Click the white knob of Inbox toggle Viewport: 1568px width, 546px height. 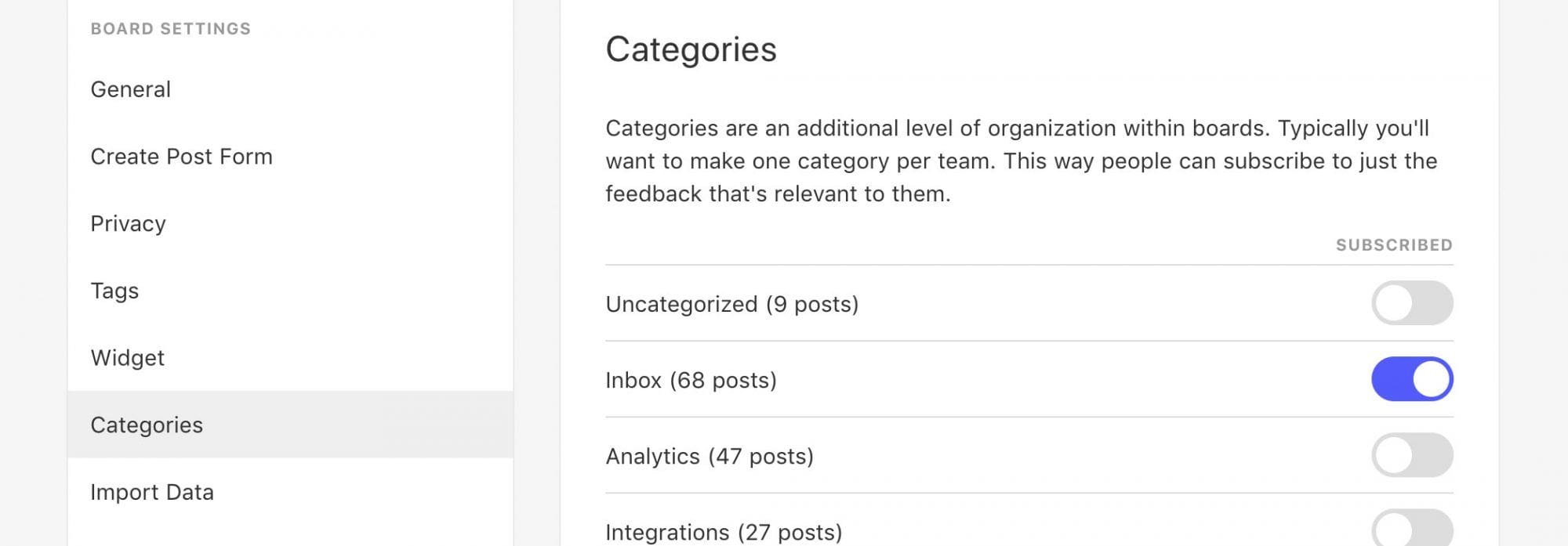(x=1431, y=379)
